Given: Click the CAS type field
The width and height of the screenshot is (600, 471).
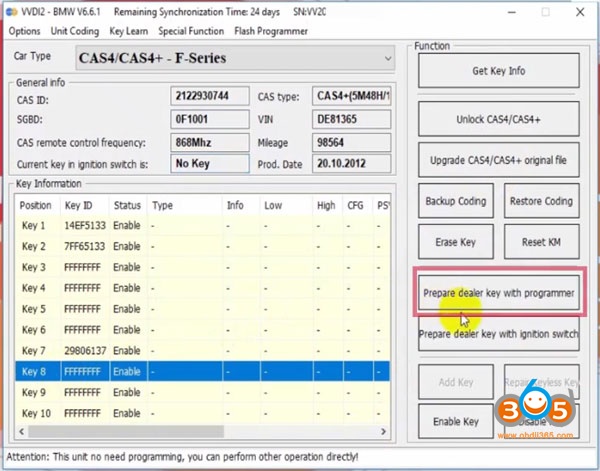Looking at the screenshot, I should (x=352, y=96).
